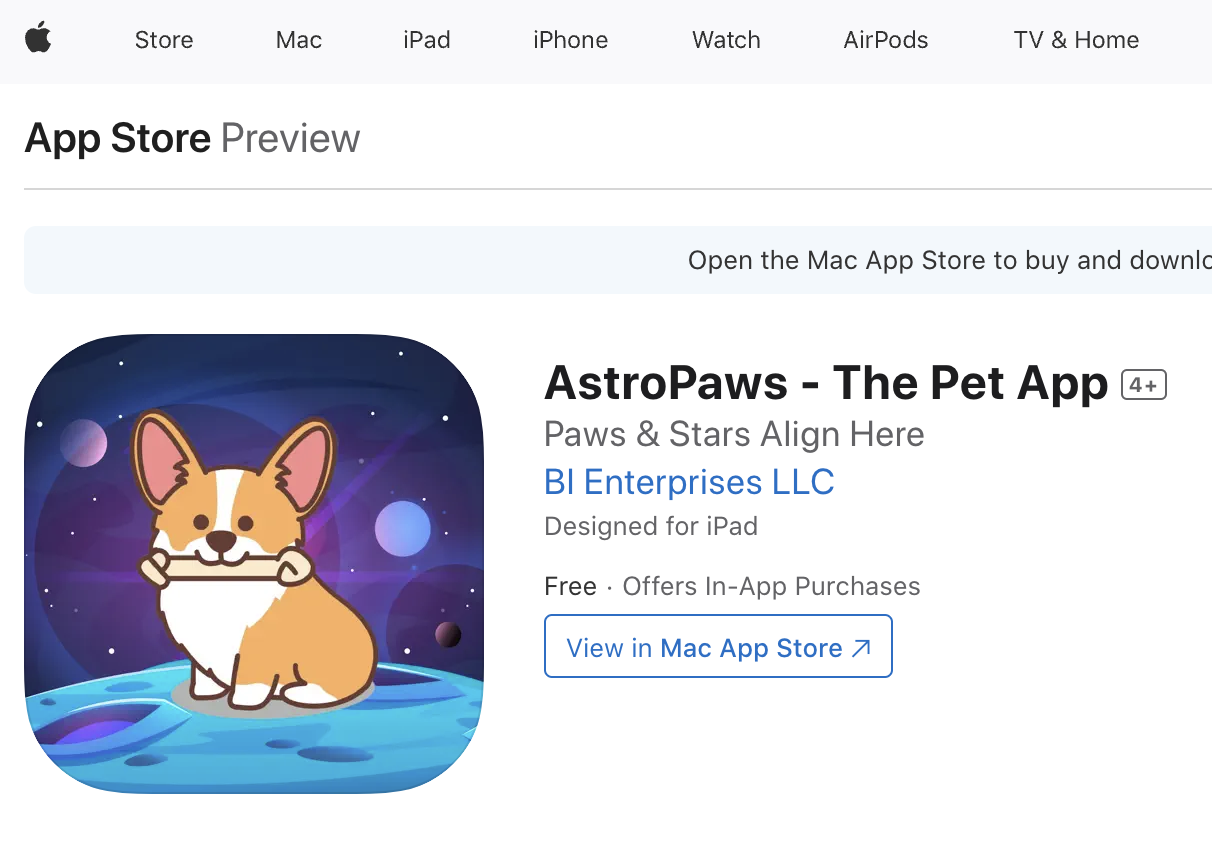Click the App Store heading text
The width and height of the screenshot is (1212, 854).
click(118, 138)
